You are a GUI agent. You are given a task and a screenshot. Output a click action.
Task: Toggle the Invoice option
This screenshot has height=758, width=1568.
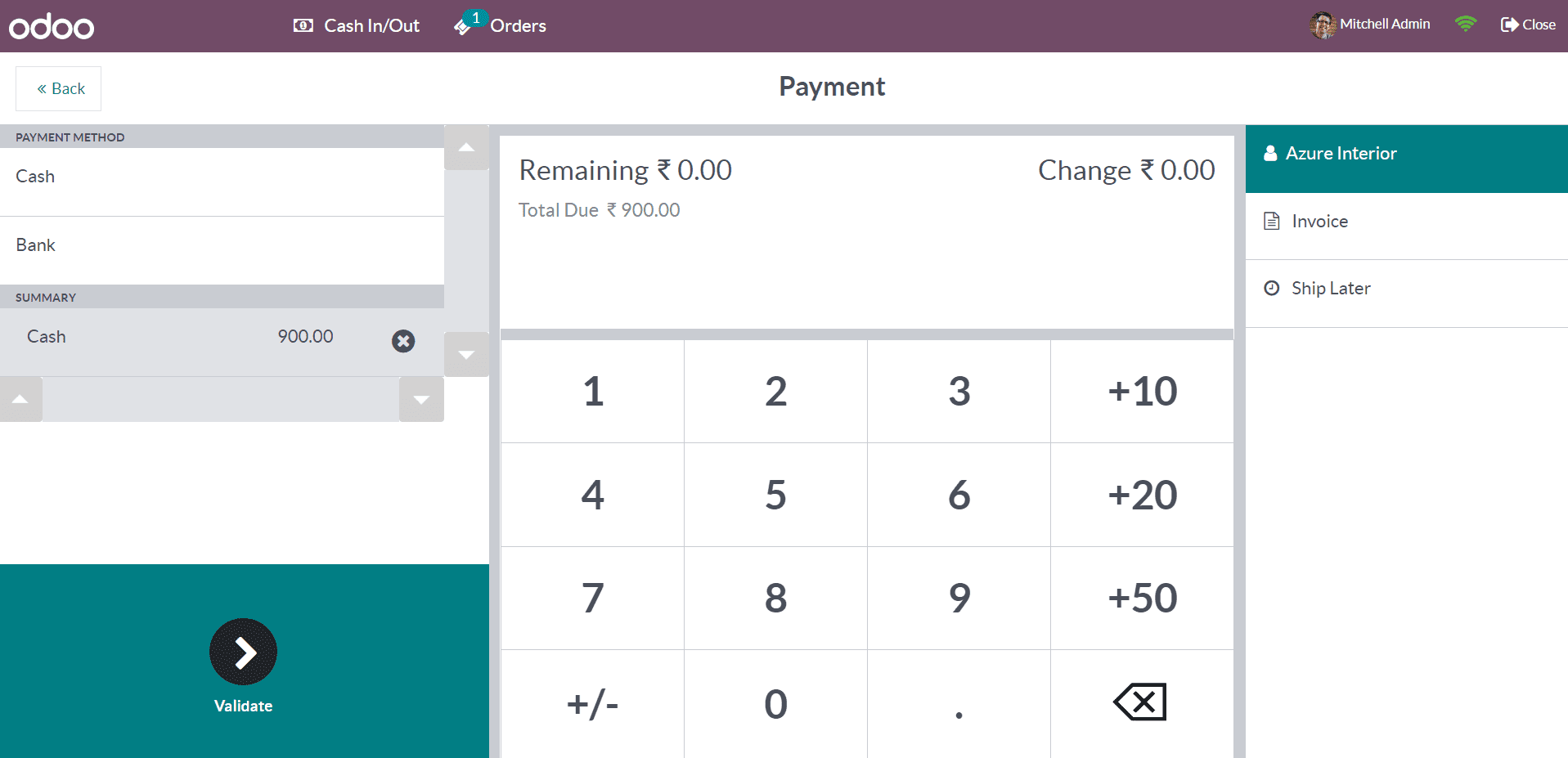1406,222
